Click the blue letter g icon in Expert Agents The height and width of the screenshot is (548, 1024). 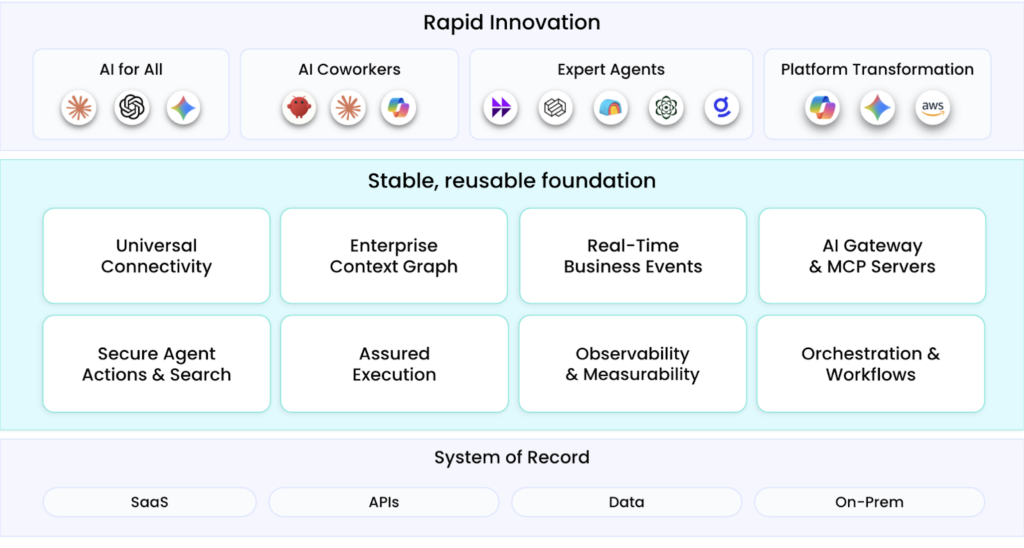pos(721,108)
